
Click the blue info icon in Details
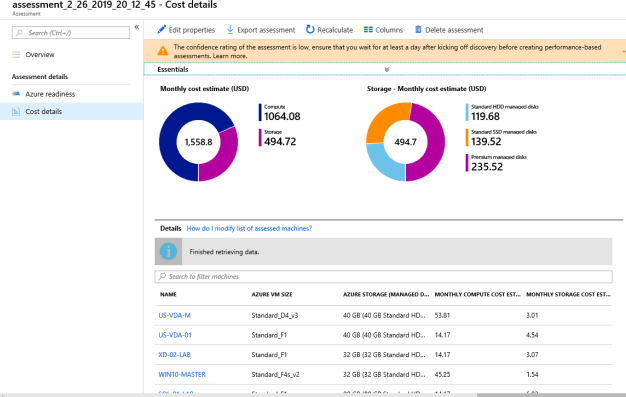pos(168,252)
